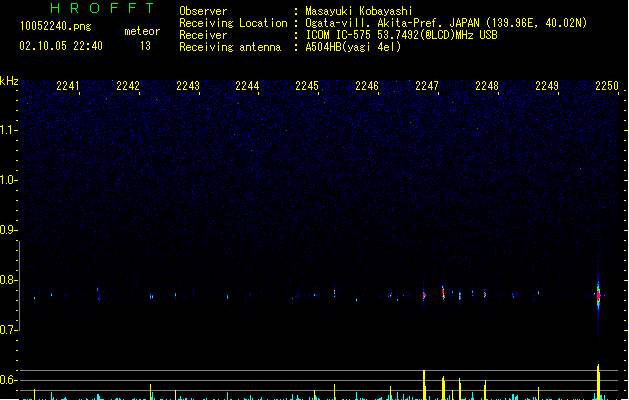The image size is (629, 400).
Task: Click the red meteor echo below 2247
Action: coord(424,295)
